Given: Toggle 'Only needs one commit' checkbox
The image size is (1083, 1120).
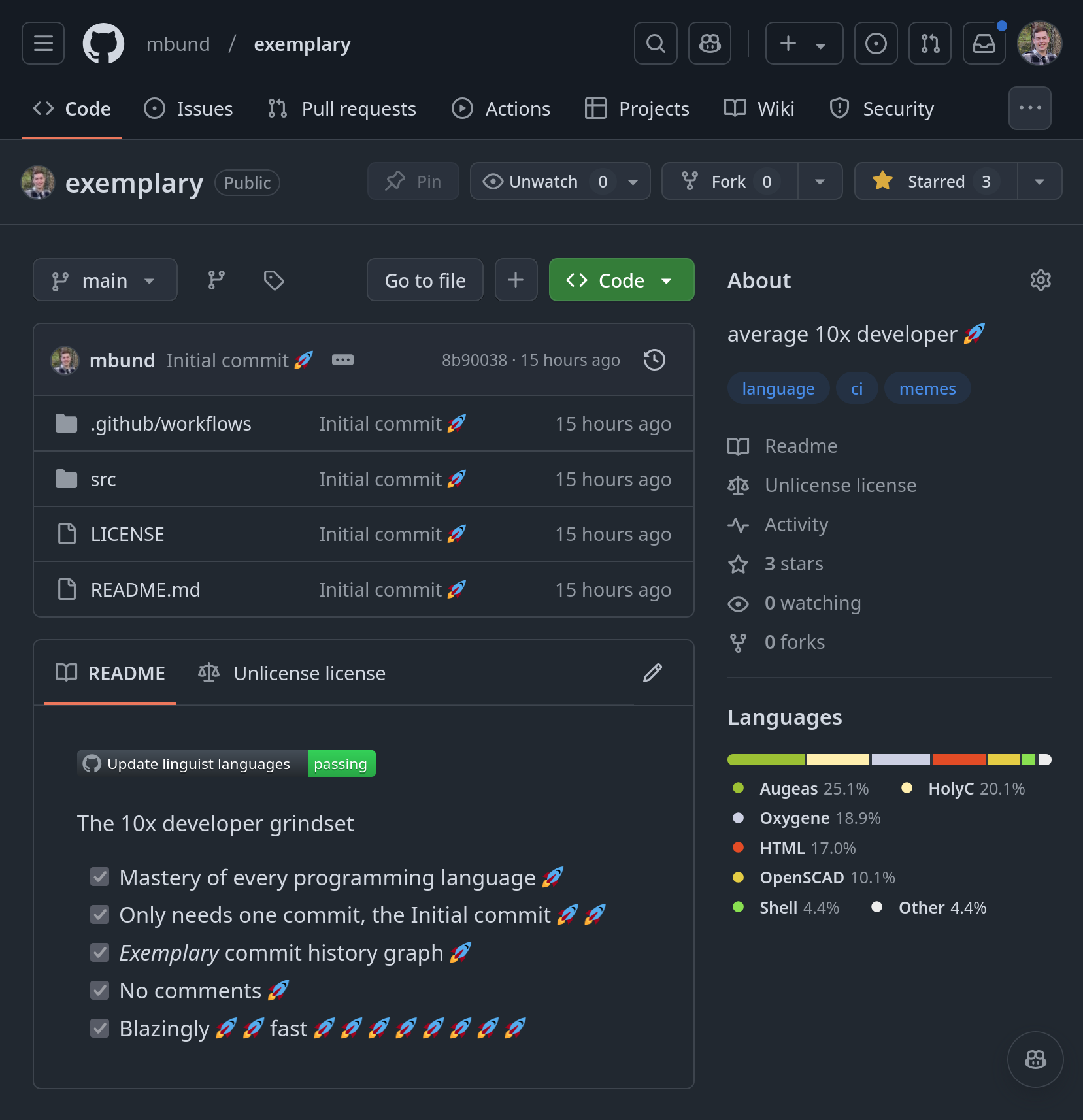Looking at the screenshot, I should pos(99,915).
